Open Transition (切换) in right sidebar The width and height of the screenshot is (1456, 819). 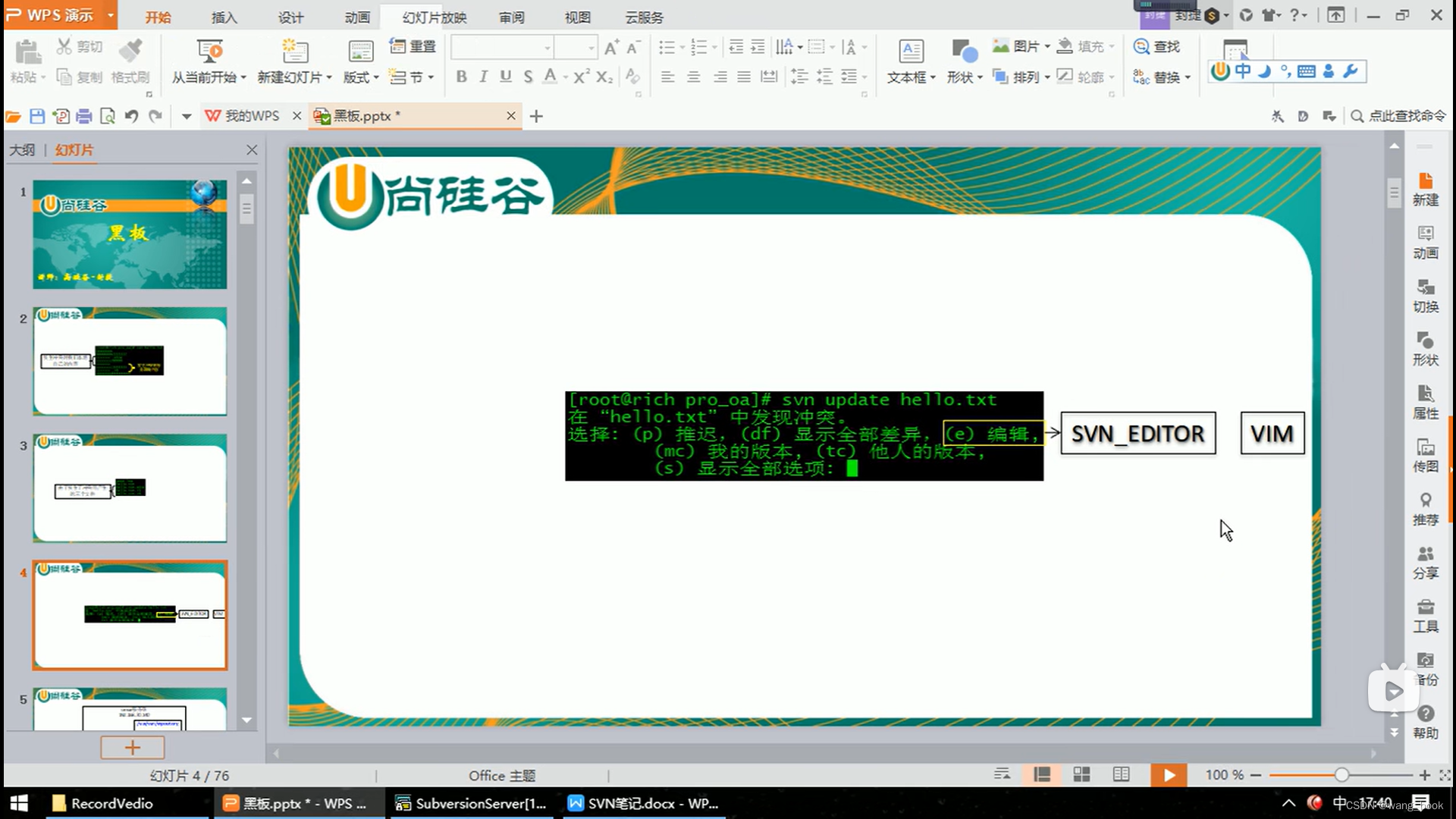point(1425,297)
